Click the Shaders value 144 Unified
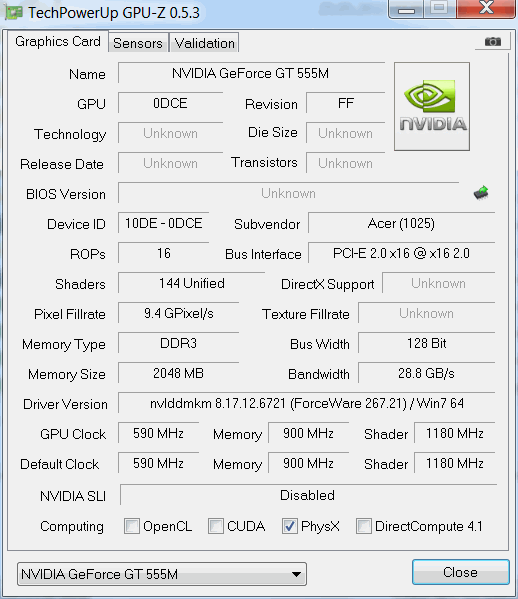 [x=191, y=283]
